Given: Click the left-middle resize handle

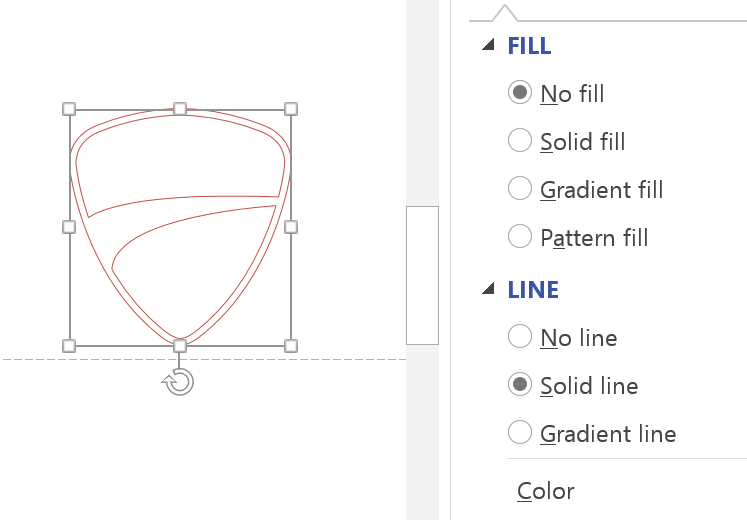Looking at the screenshot, I should point(69,227).
